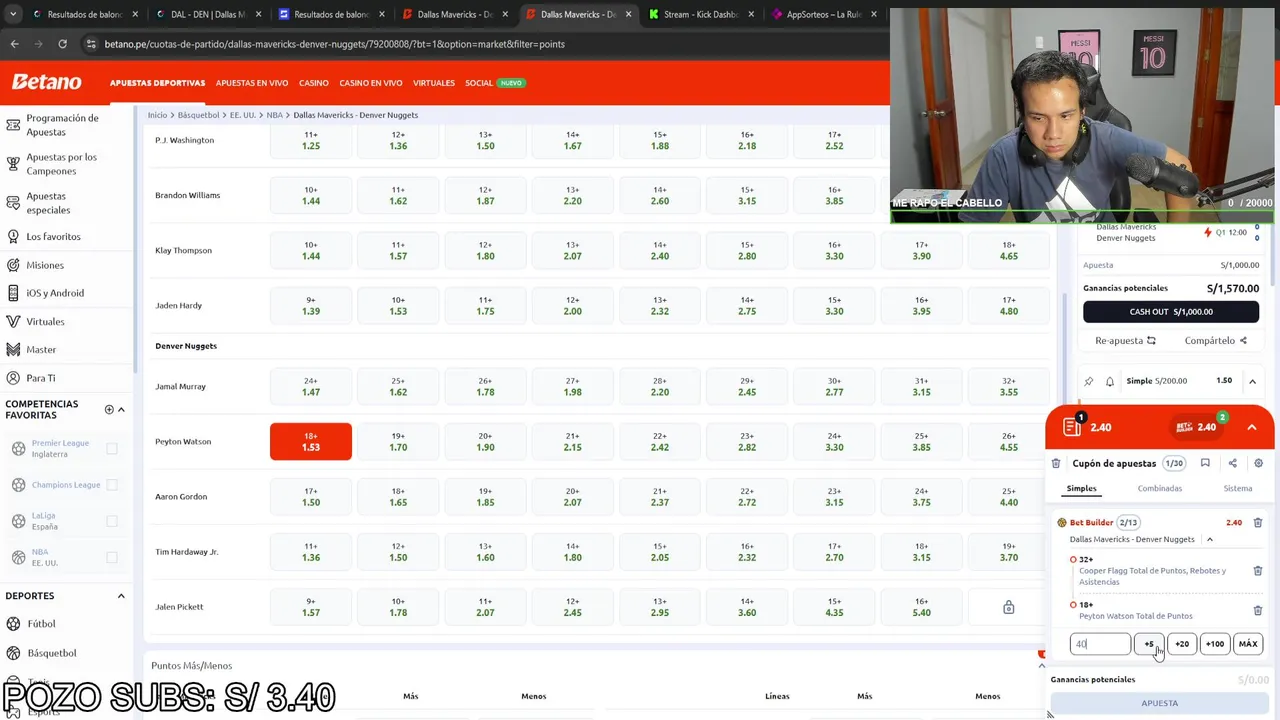Open Programación de Apuestas sidebar icon
The width and height of the screenshot is (1280, 720).
13,125
